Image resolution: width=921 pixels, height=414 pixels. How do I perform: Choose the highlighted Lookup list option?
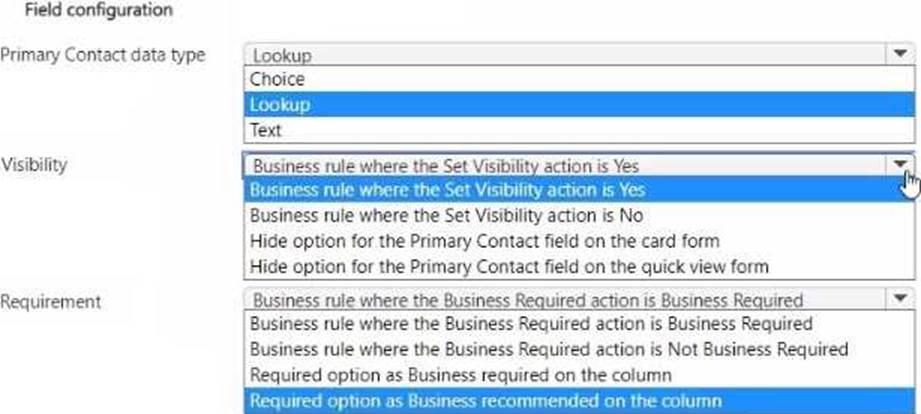point(280,104)
